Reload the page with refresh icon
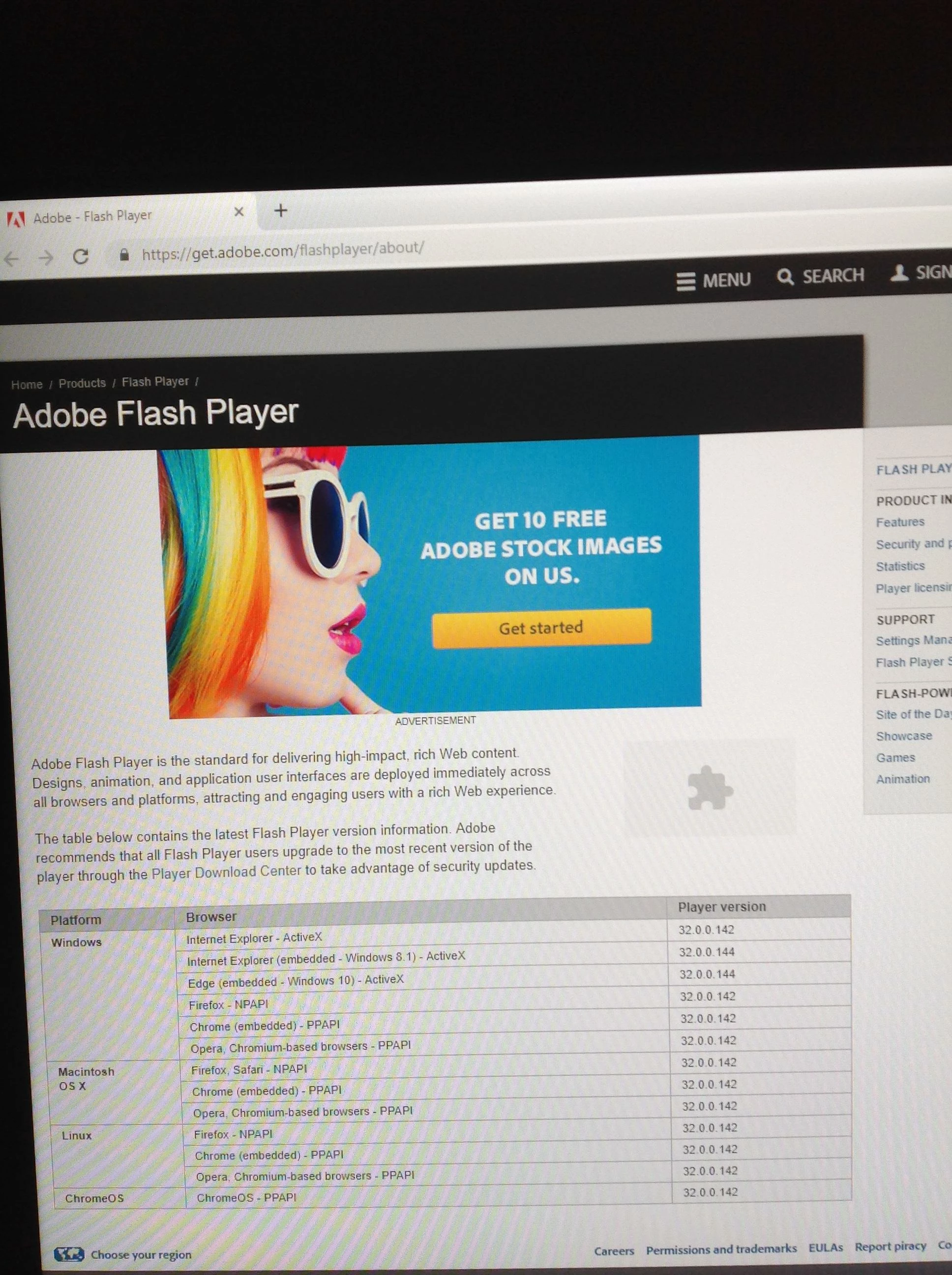This screenshot has height=1275, width=952. [81, 256]
